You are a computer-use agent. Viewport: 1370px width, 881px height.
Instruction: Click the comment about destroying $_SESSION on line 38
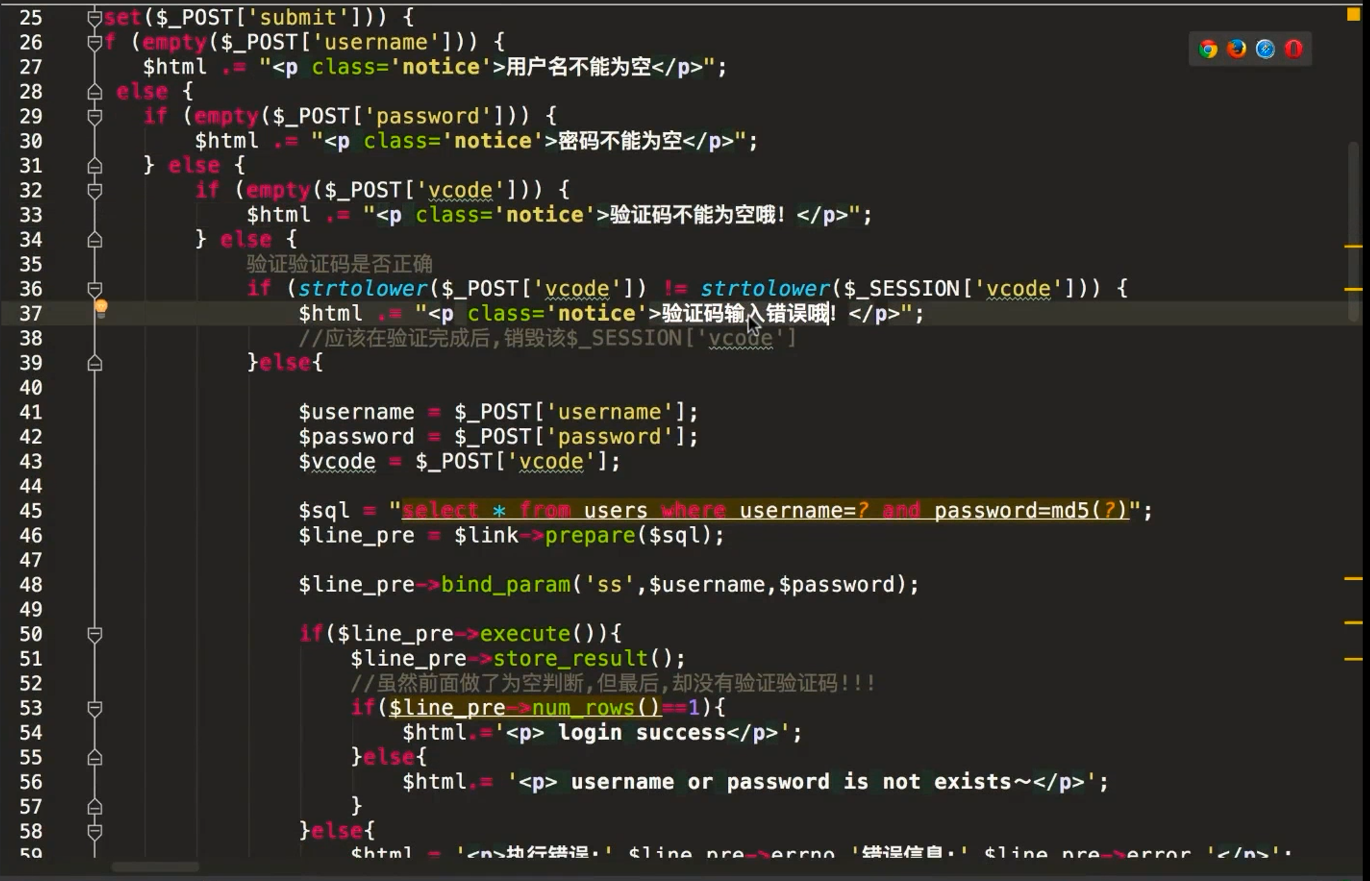pyautogui.click(x=548, y=338)
